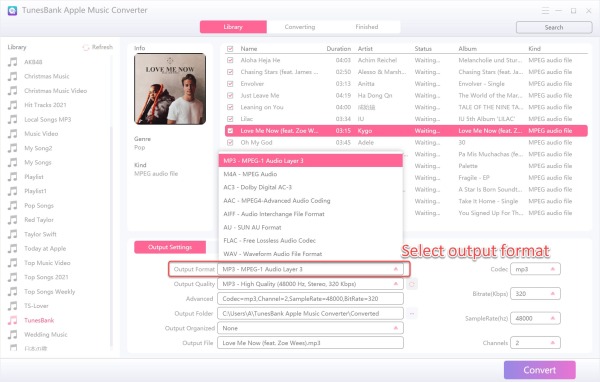Click the TunesBank app logo icon
Image resolution: width=600 pixels, height=382 pixels.
tap(12, 10)
